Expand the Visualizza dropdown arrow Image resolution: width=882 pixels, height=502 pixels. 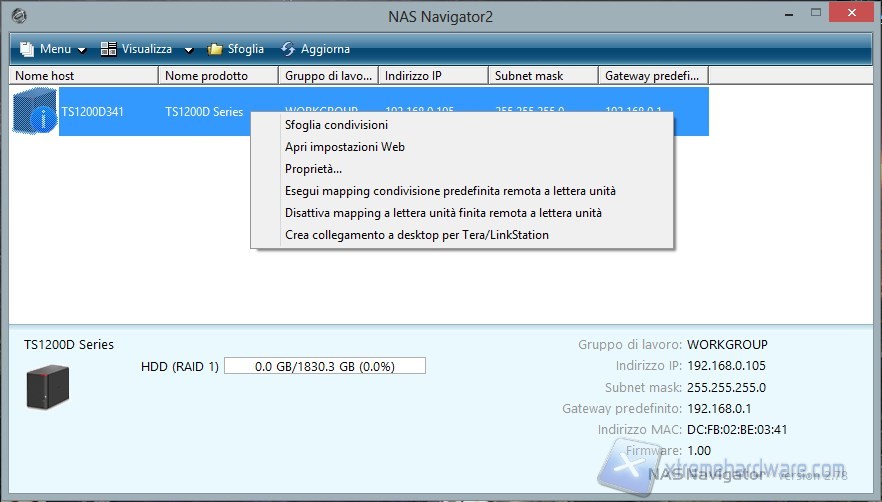(188, 50)
